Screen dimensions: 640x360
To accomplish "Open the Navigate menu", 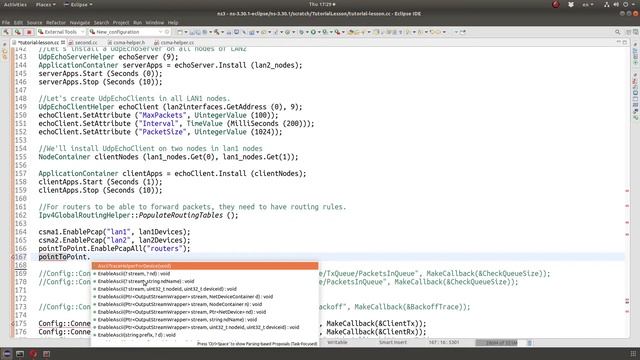I will pyautogui.click(x=80, y=22).
